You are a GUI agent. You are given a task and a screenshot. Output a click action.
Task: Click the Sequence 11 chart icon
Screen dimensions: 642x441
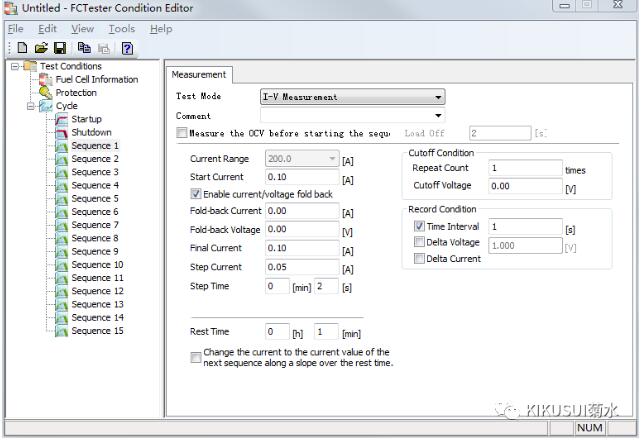tap(61, 278)
